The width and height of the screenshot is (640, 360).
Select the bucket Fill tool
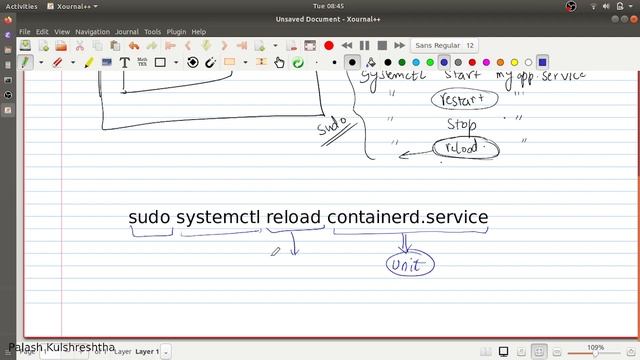[x=371, y=62]
